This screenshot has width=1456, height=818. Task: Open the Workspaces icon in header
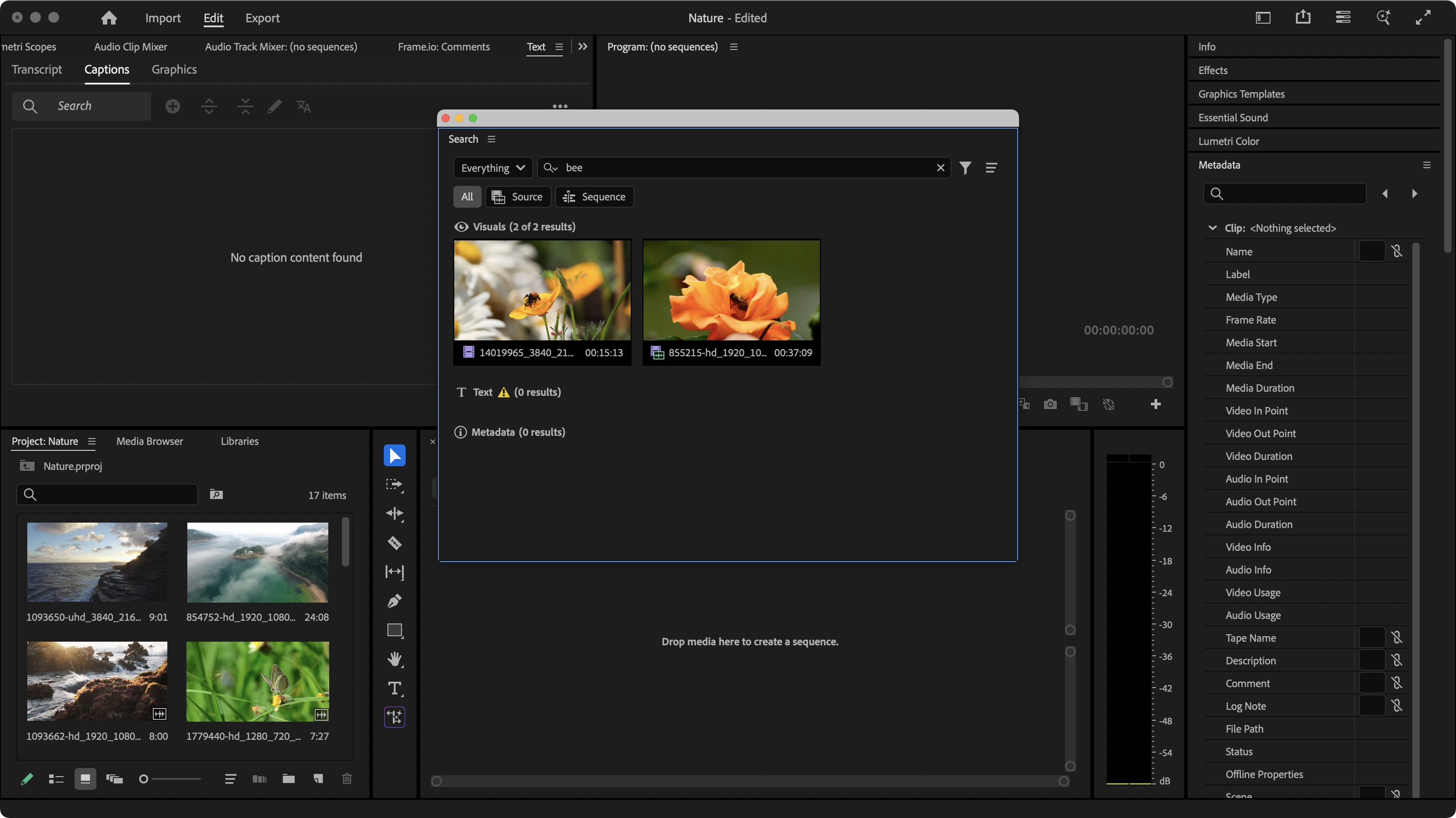[x=1343, y=18]
